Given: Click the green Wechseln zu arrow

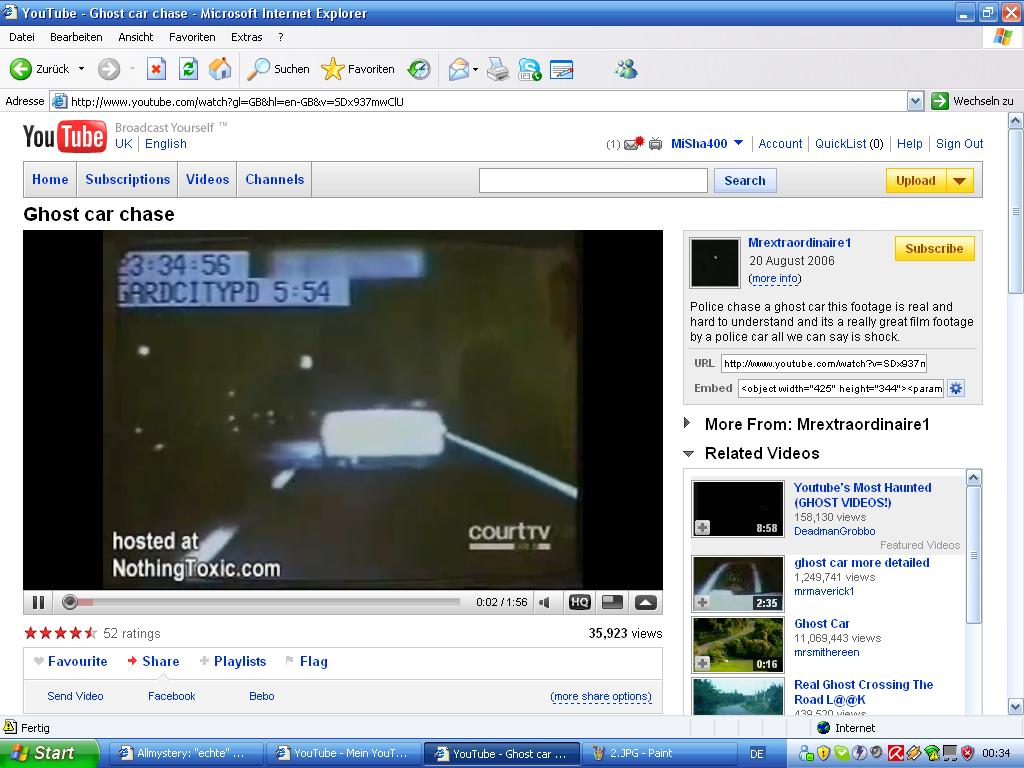Looking at the screenshot, I should click(x=940, y=101).
